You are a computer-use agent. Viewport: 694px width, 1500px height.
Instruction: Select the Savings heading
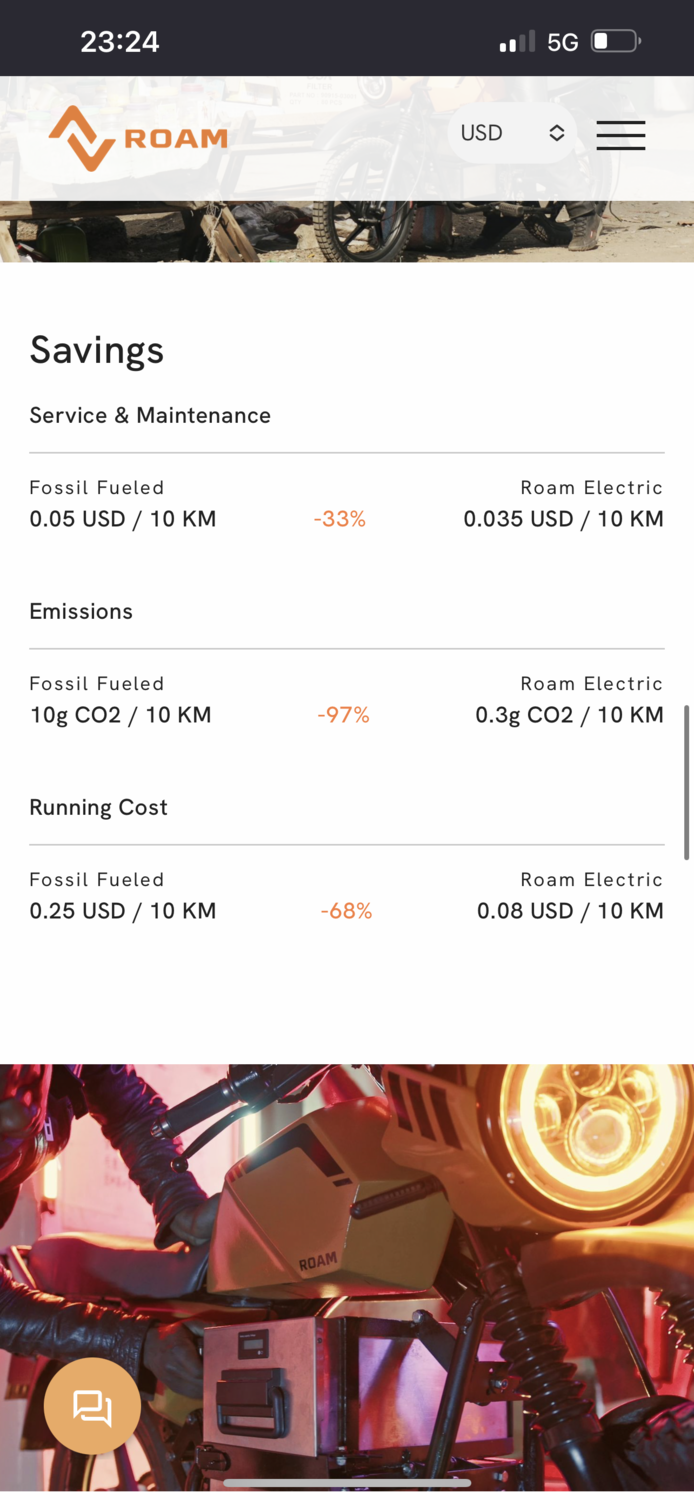coord(96,350)
